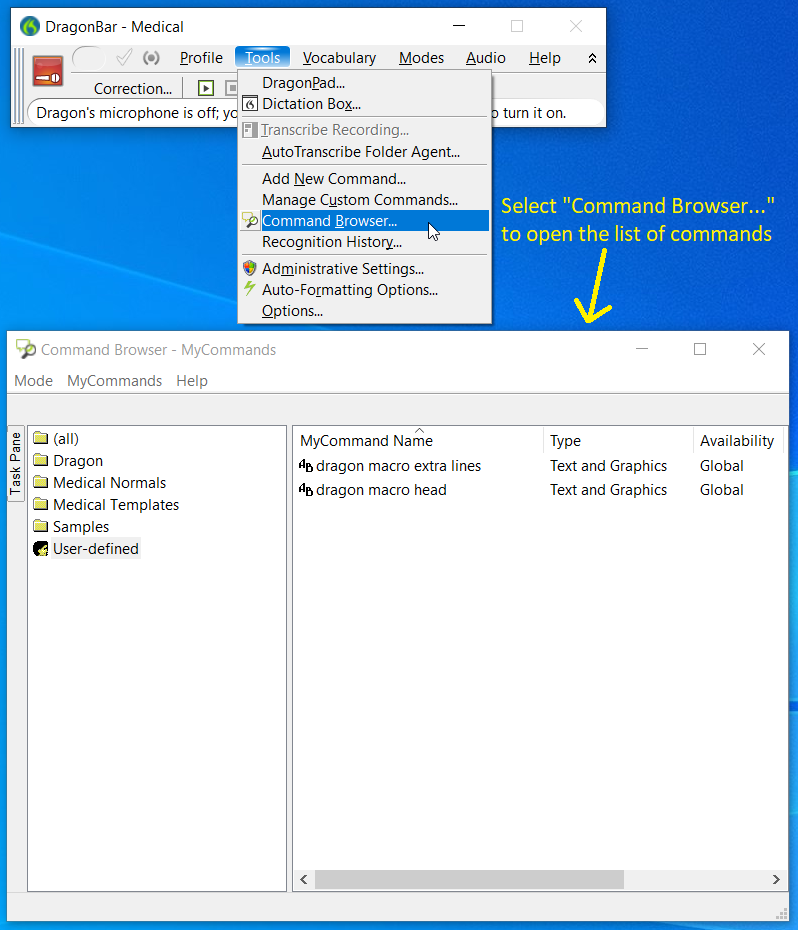Select User-defined tree label
Image resolution: width=798 pixels, height=930 pixels.
[96, 549]
